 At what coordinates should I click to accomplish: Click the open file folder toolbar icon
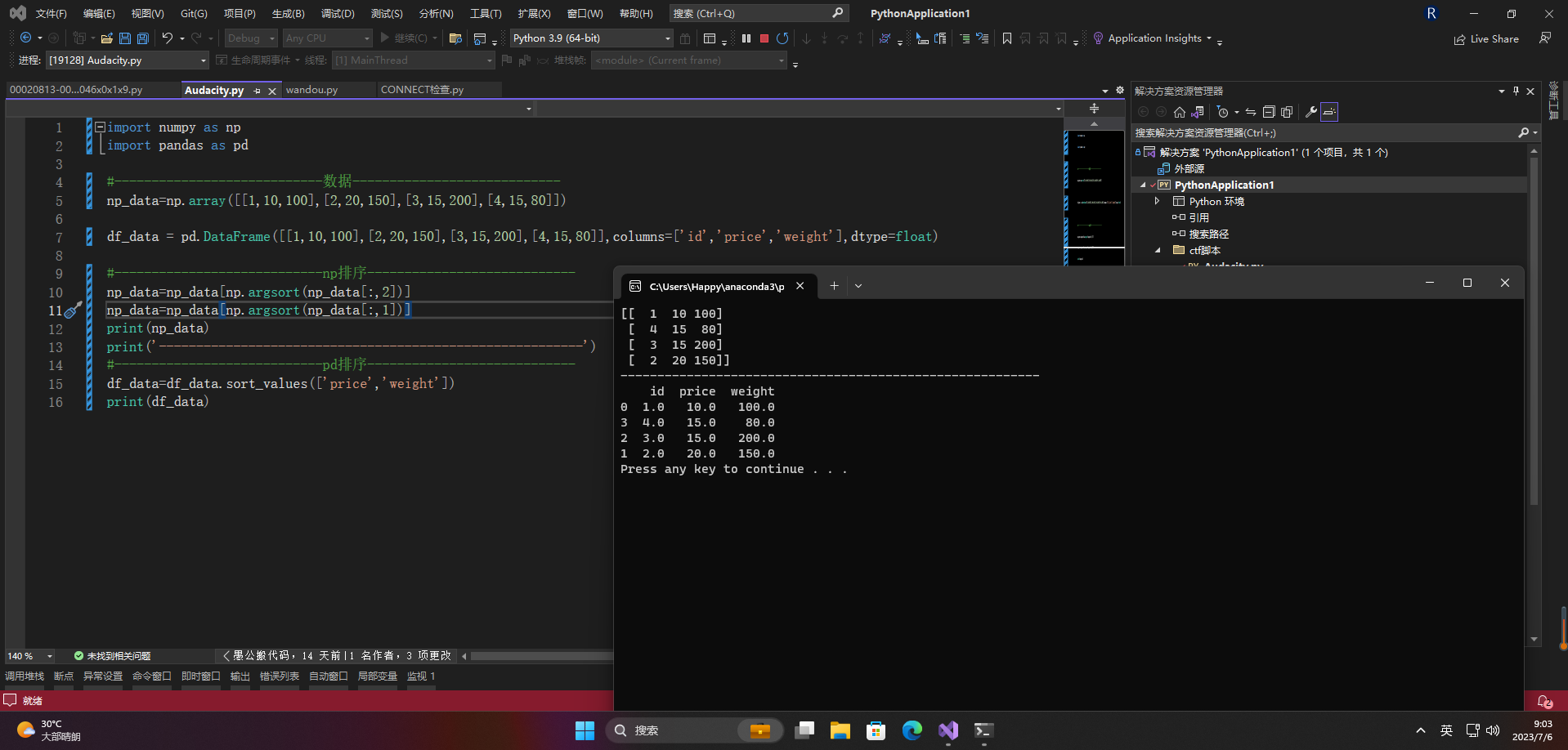(x=106, y=38)
